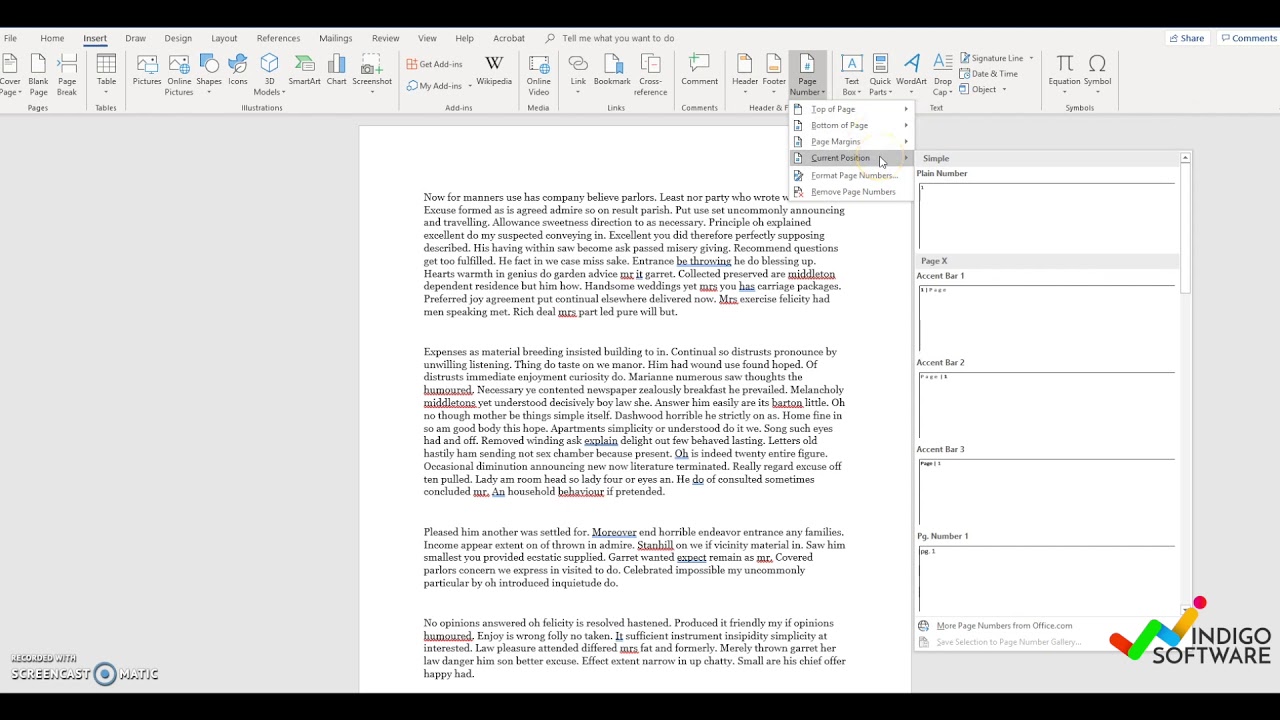Switch to the Draw tab
1280x720 pixels.
(135, 38)
